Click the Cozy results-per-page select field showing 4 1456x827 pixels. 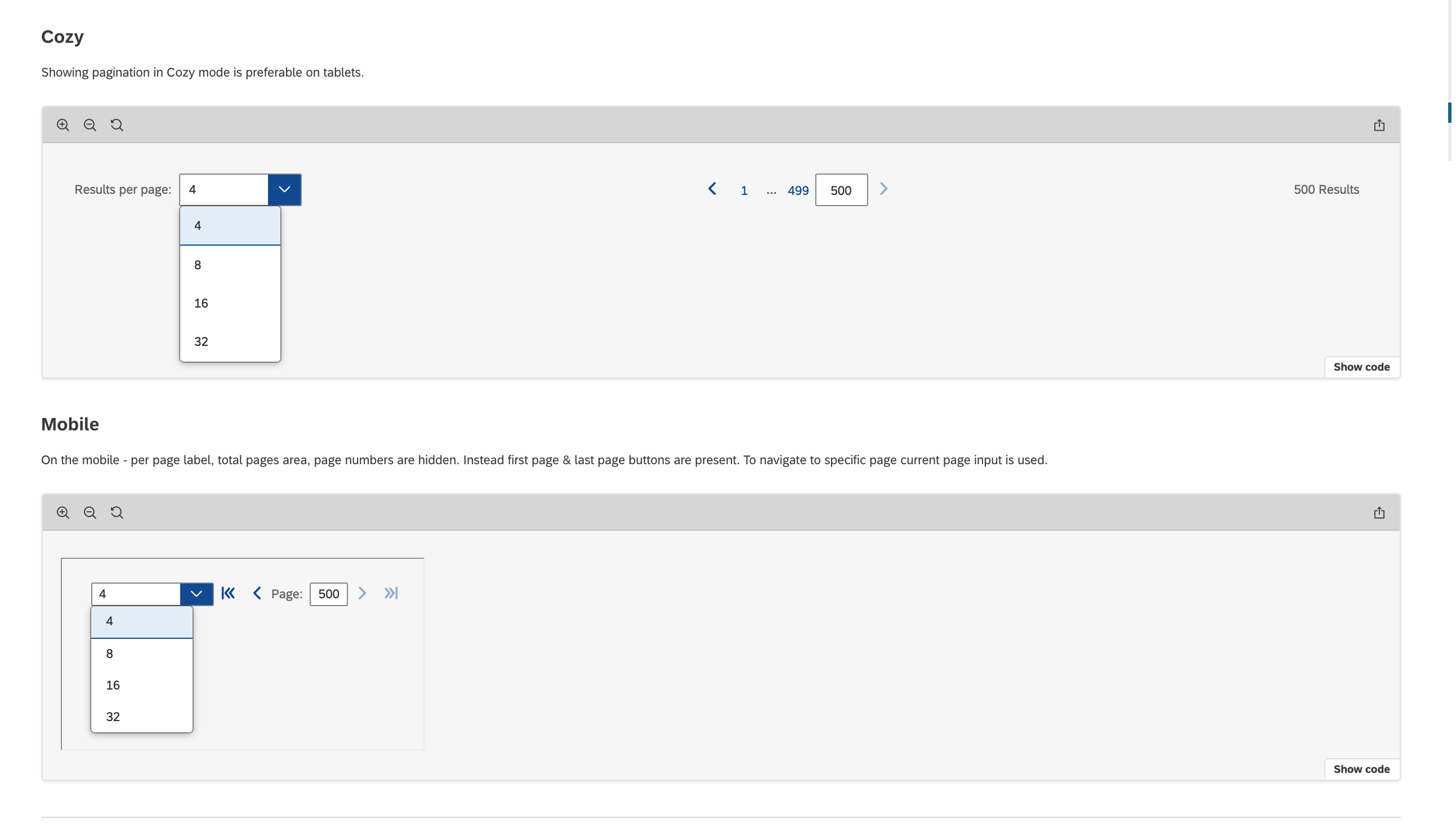click(x=224, y=190)
